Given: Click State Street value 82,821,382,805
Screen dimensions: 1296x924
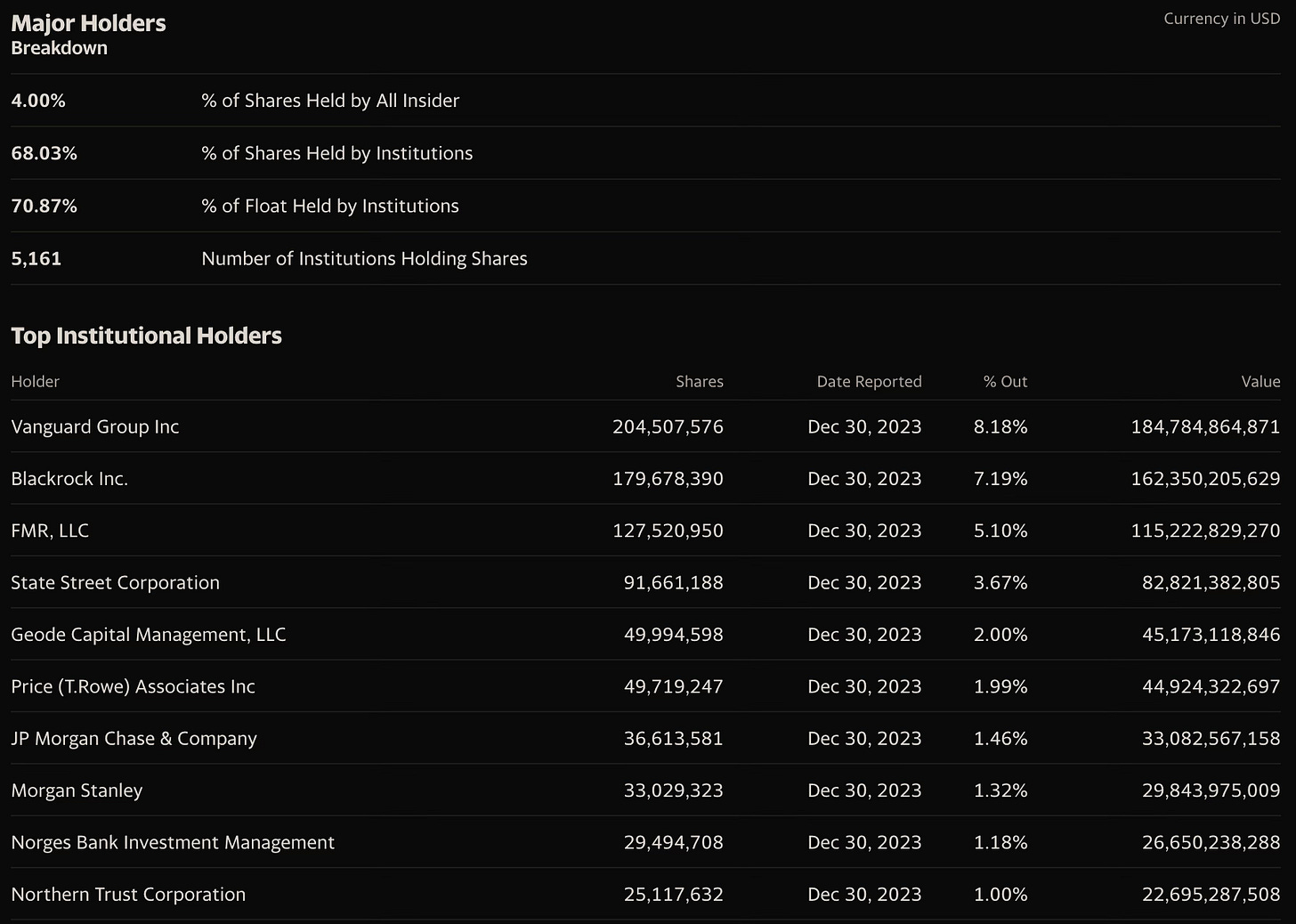Looking at the screenshot, I should pos(1211,582).
